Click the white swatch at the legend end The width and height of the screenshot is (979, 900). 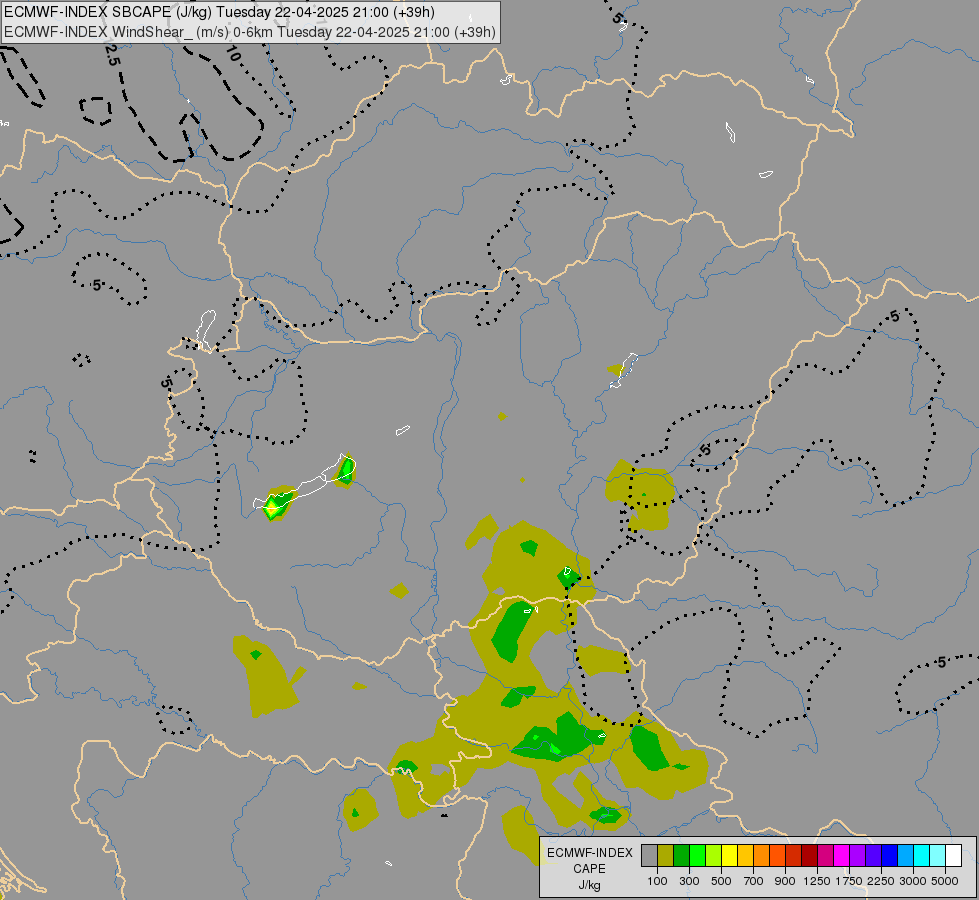pos(953,856)
